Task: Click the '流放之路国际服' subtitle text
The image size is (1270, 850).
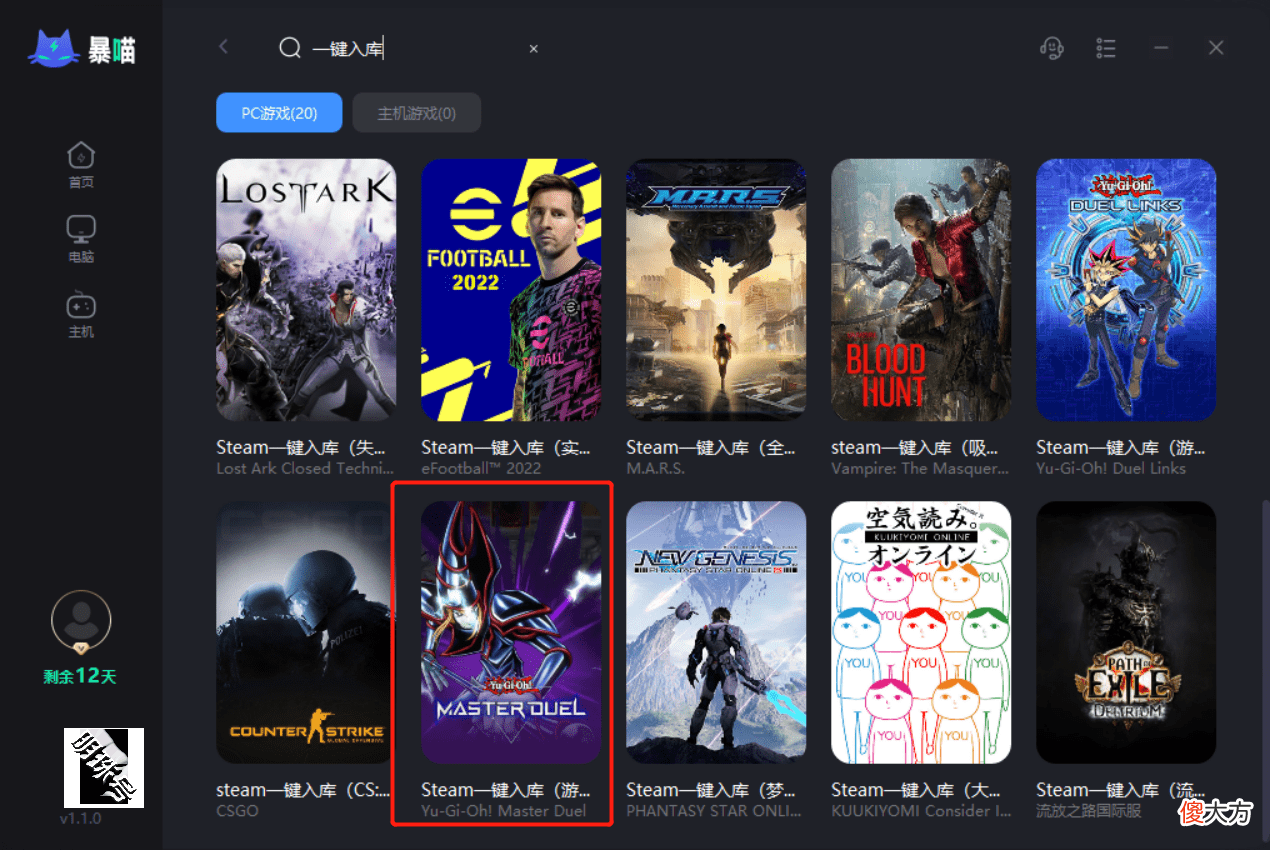Action: tap(1088, 811)
